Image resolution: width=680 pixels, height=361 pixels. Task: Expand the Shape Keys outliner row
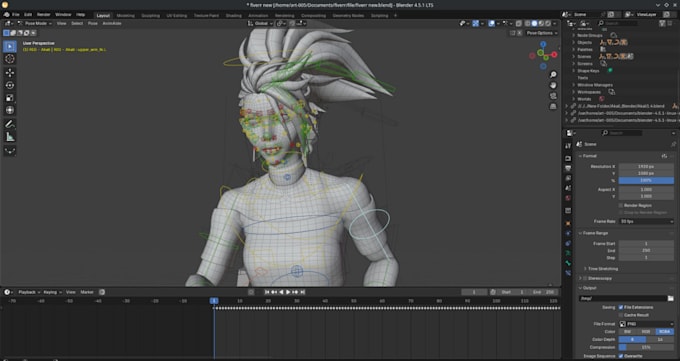(574, 71)
